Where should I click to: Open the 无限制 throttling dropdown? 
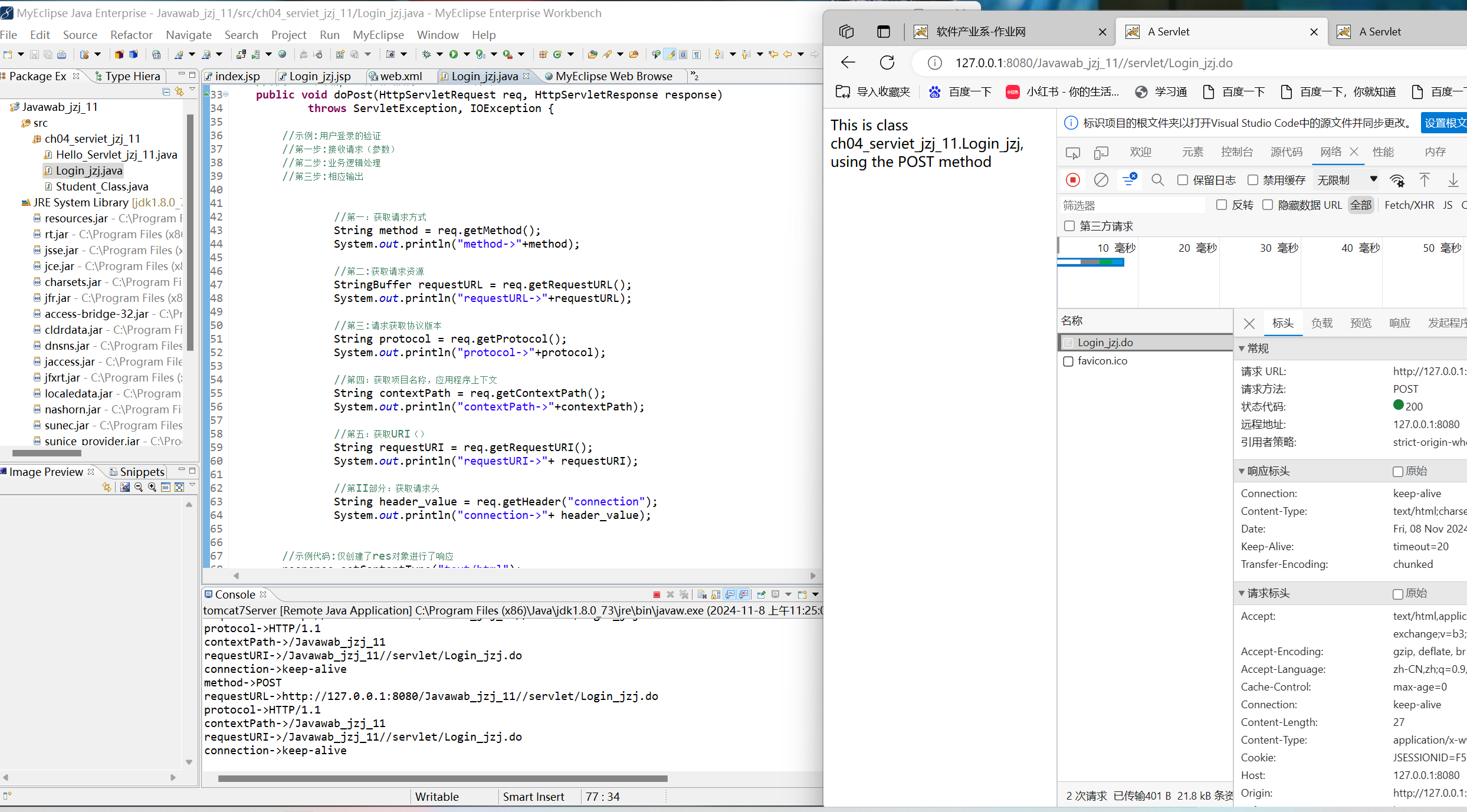[1347, 180]
